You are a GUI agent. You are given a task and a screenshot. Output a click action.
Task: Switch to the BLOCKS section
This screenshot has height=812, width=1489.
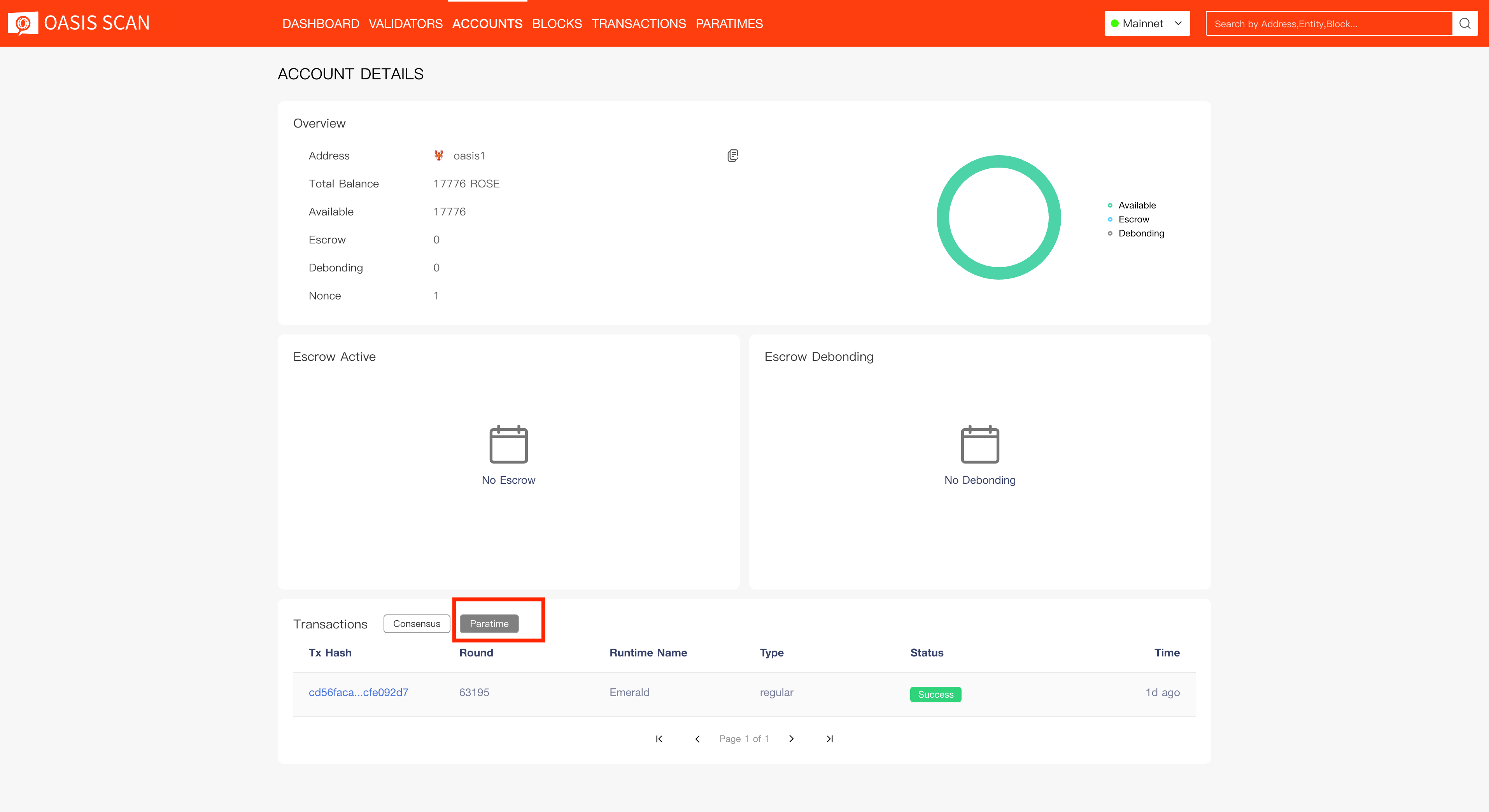tap(557, 24)
